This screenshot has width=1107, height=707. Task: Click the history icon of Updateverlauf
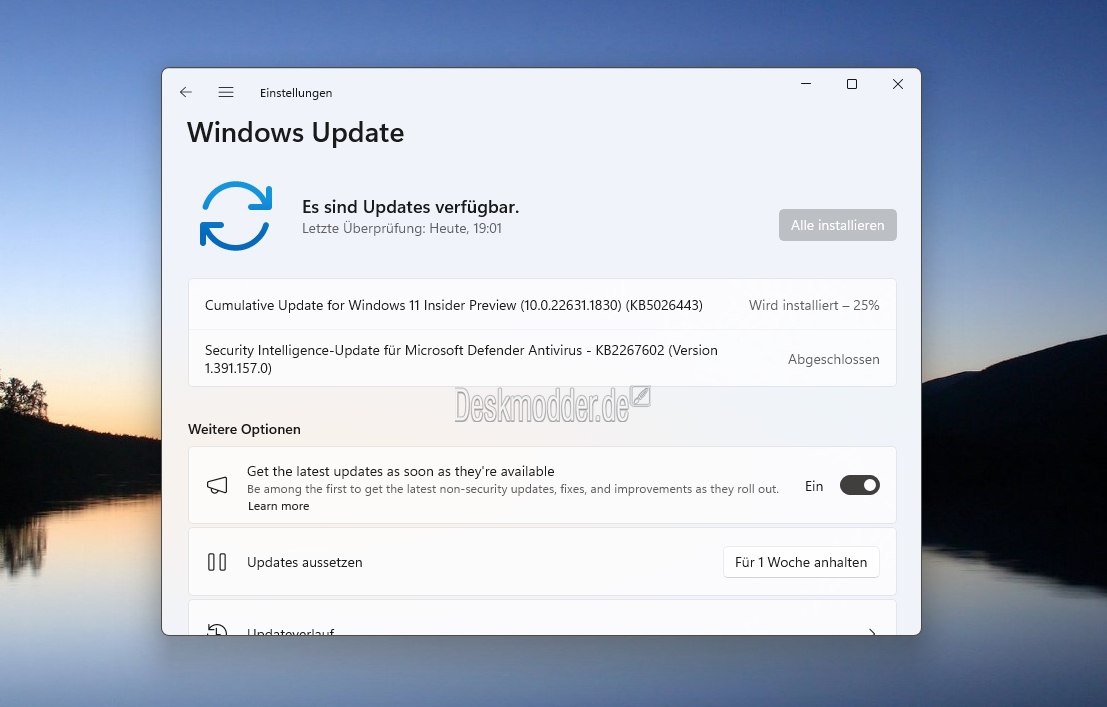pyautogui.click(x=217, y=629)
